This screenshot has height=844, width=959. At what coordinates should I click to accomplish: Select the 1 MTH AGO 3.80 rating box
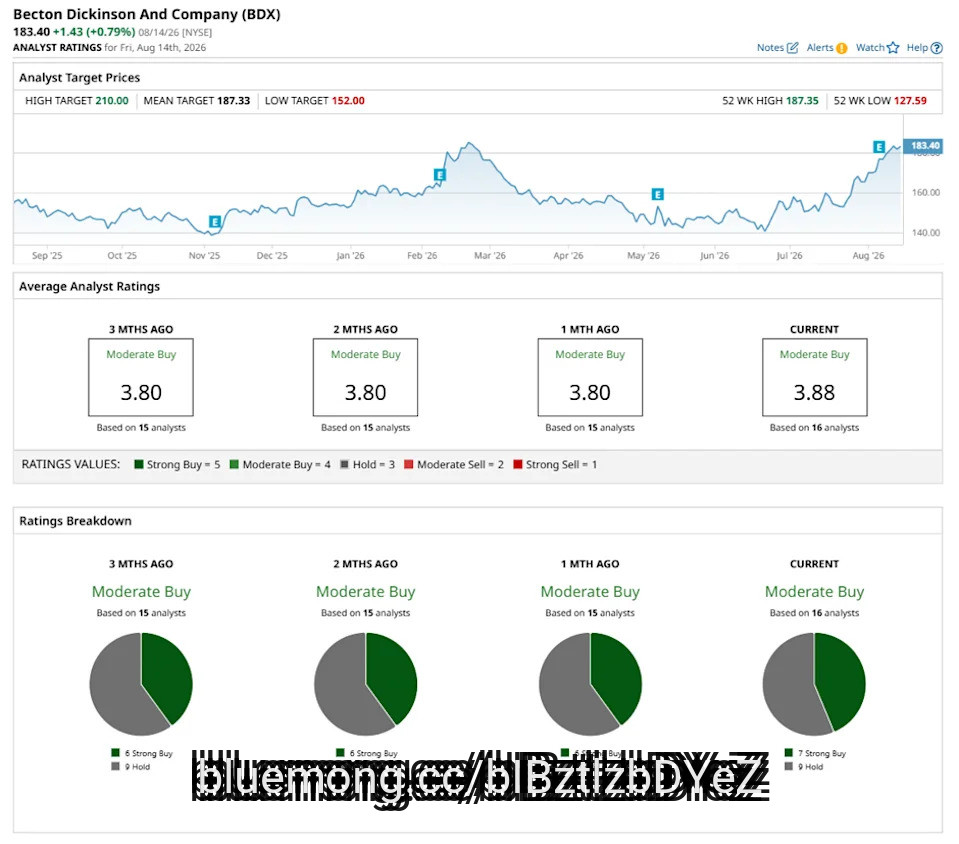590,377
